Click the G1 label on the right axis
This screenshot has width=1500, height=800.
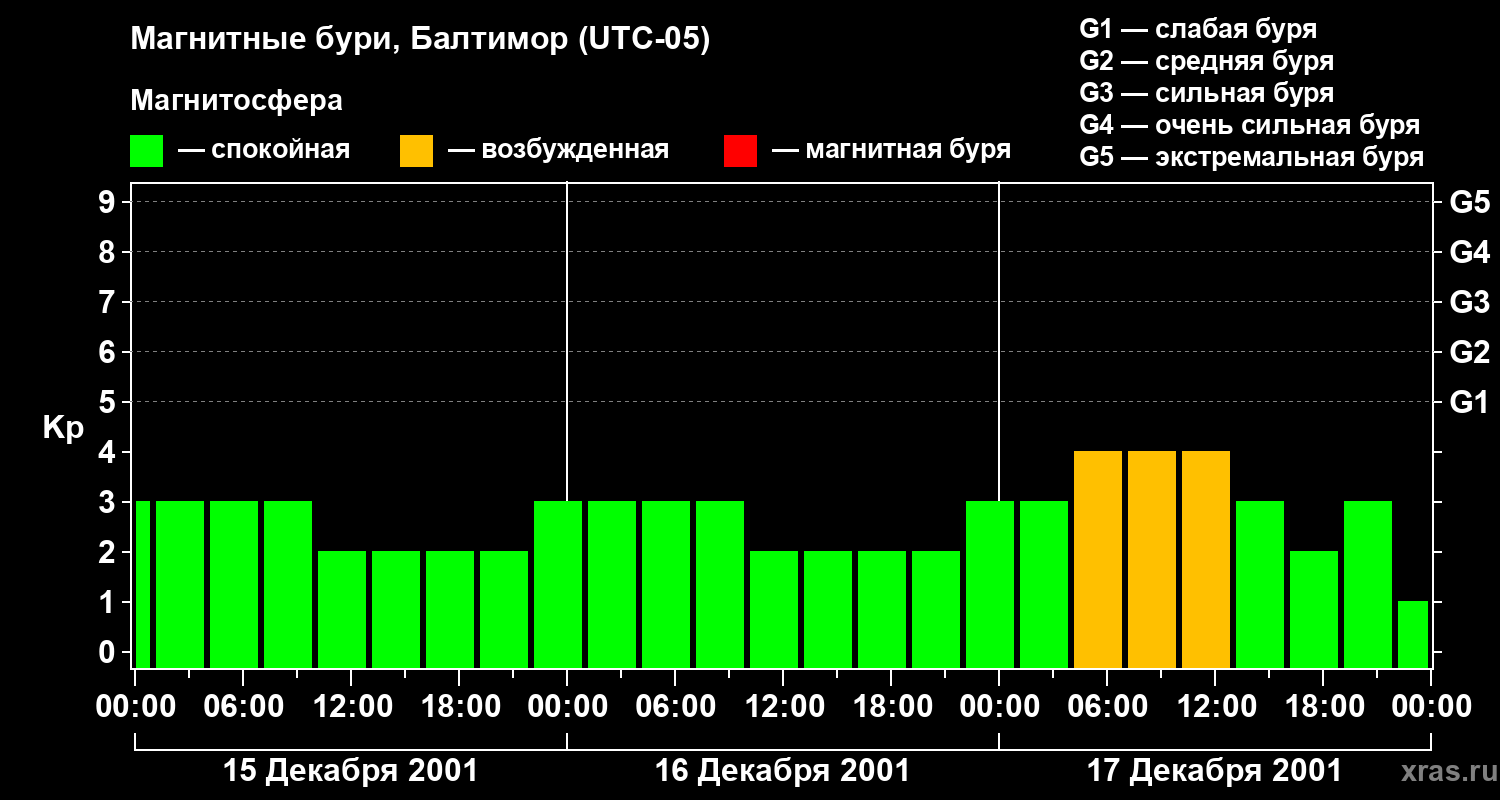point(1469,403)
